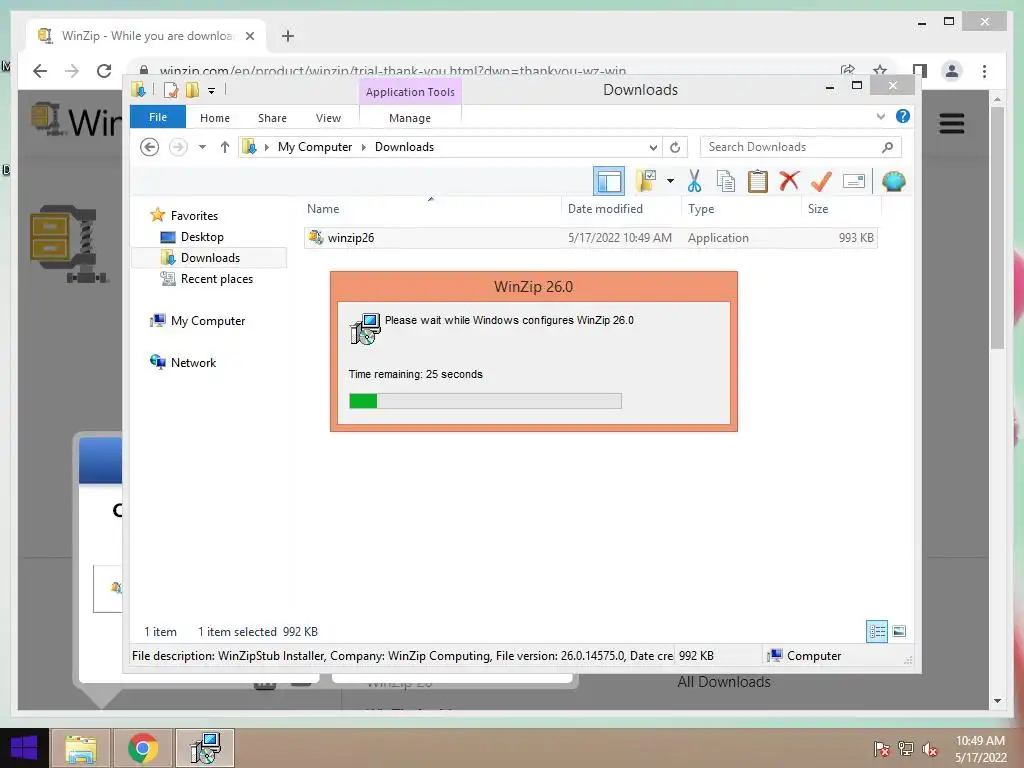Switch to large icons view in status bar
Screen dimensions: 1024x768
(x=899, y=631)
